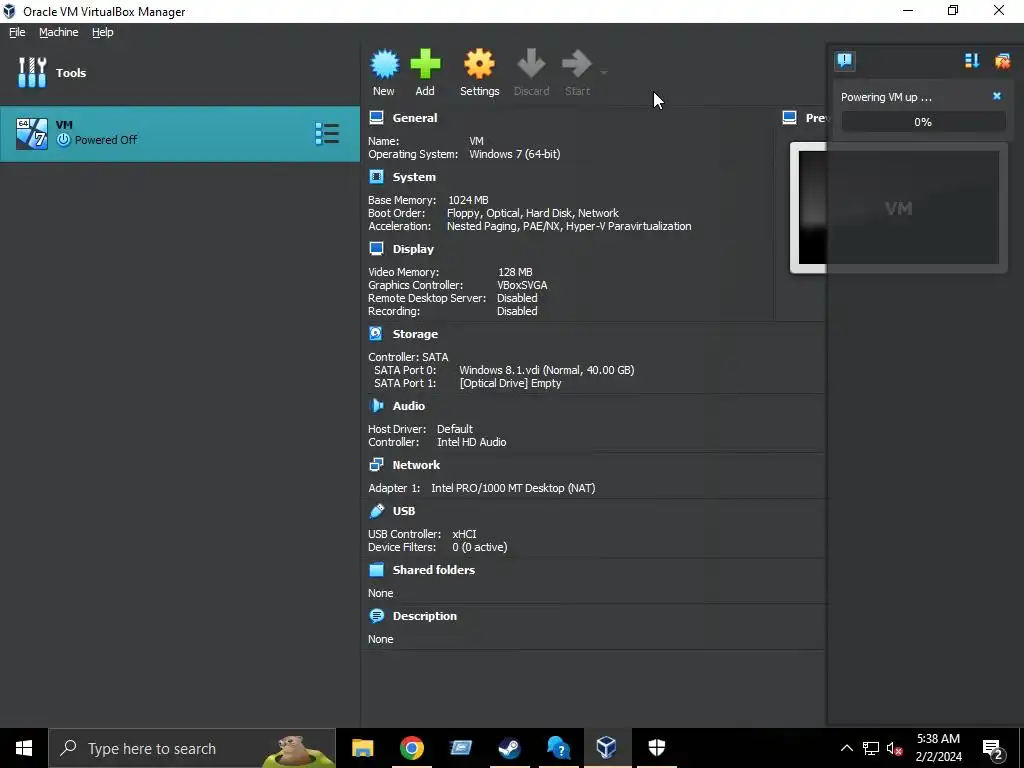Open the Audio settings heading link
The width and height of the screenshot is (1024, 768).
[x=409, y=406]
